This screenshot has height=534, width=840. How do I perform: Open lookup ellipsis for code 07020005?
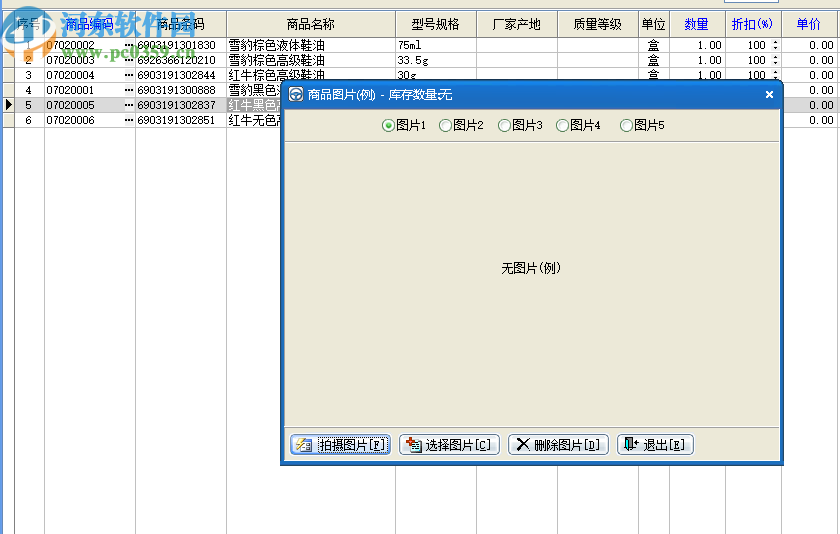click(x=129, y=105)
